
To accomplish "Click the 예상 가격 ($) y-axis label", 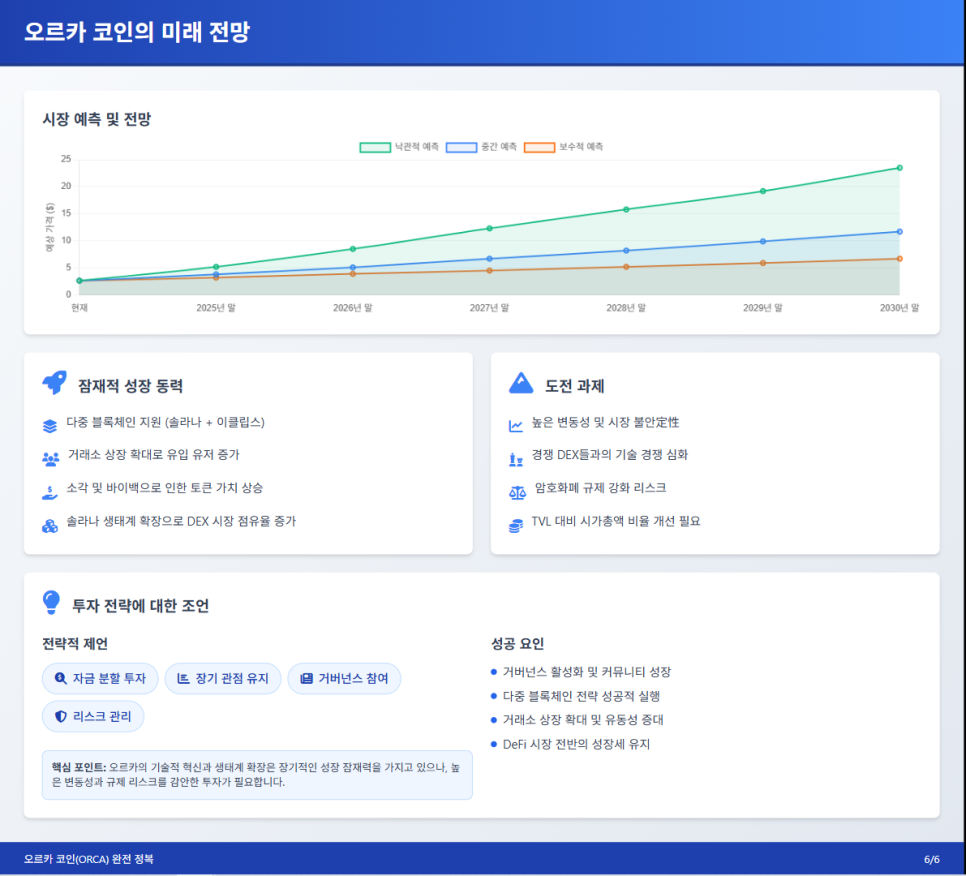I will click(50, 227).
